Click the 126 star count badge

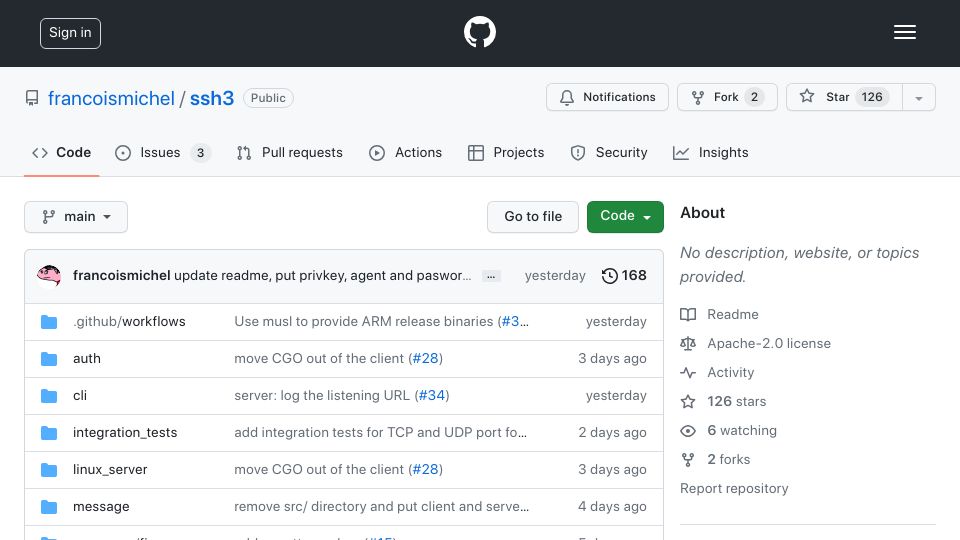(x=872, y=97)
